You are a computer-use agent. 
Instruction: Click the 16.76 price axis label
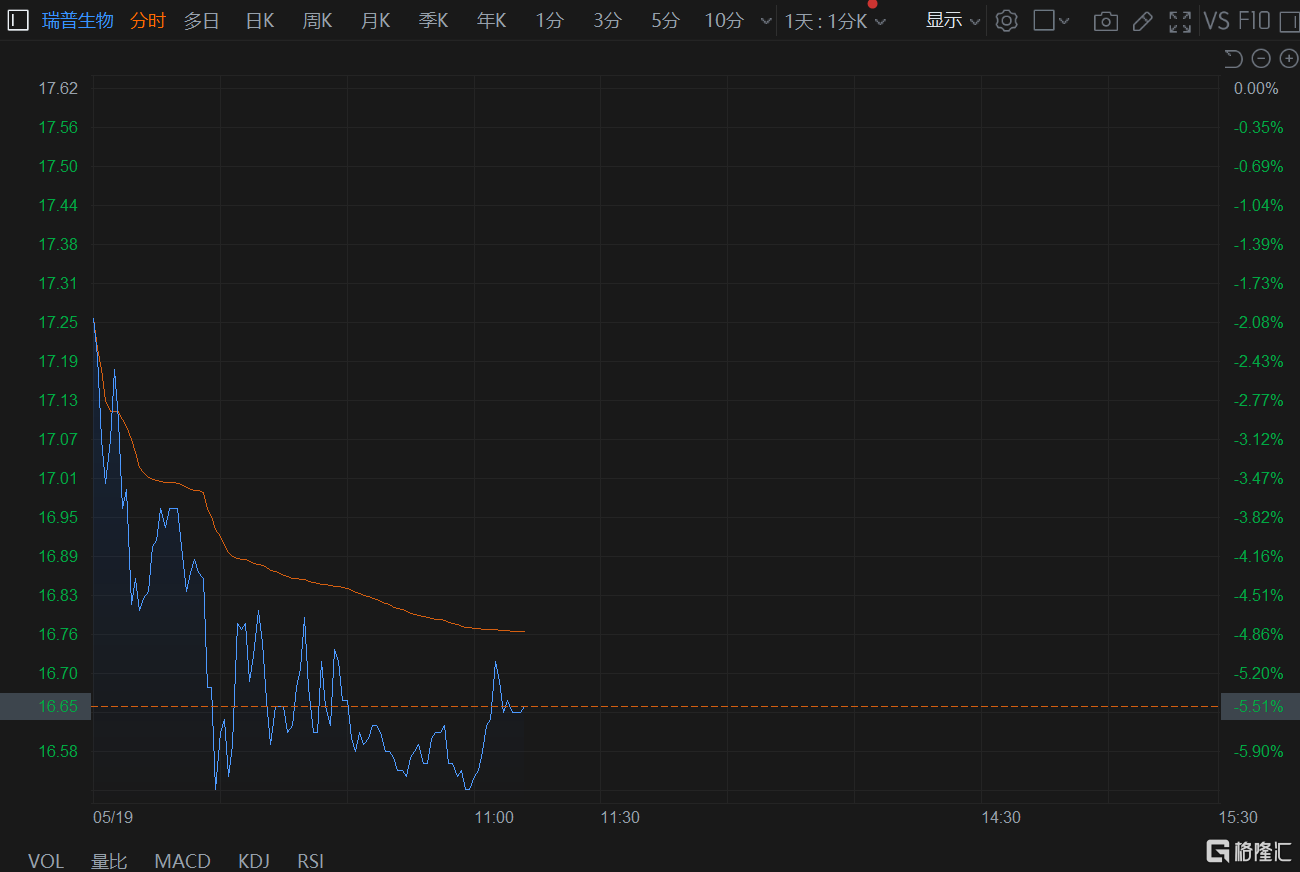click(58, 634)
